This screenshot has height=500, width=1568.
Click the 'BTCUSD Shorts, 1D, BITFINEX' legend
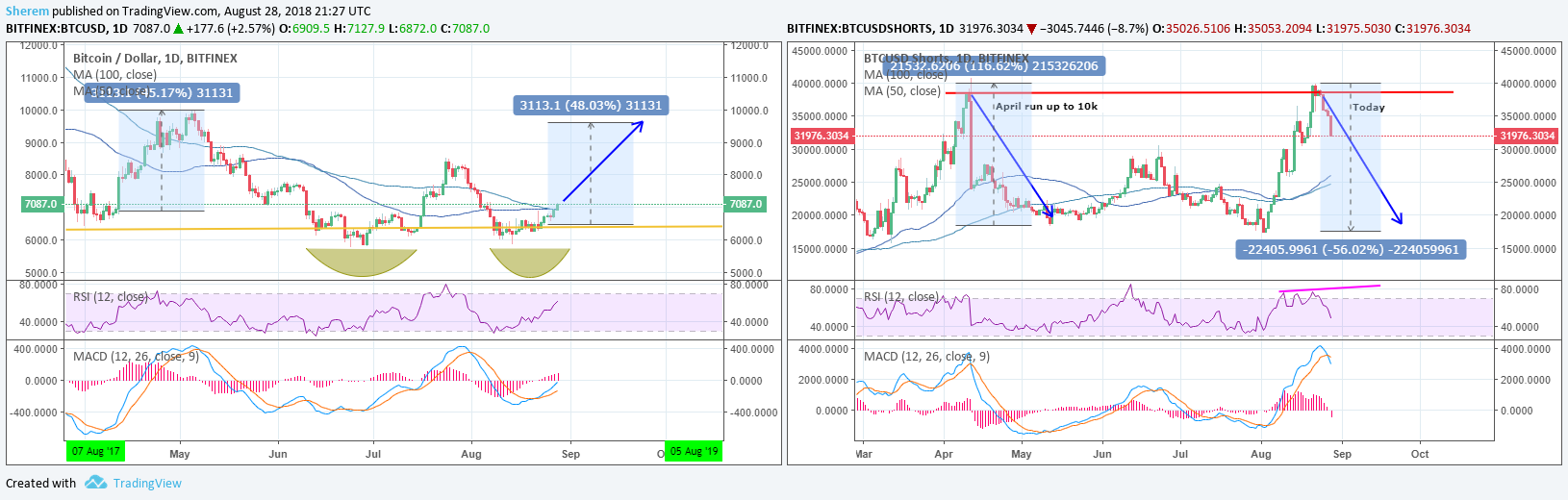point(946,59)
